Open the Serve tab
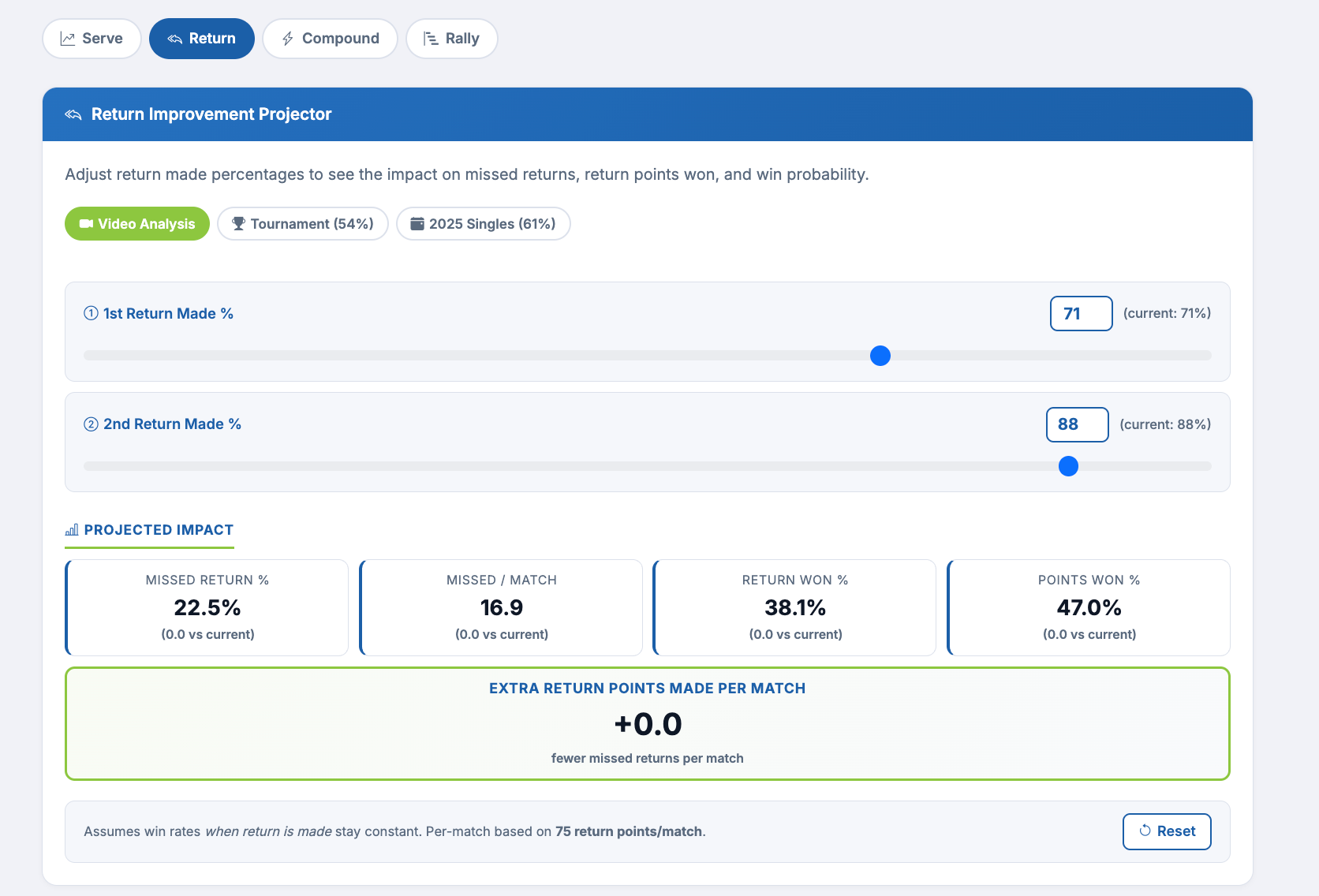This screenshot has height=896, width=1319. tap(92, 39)
